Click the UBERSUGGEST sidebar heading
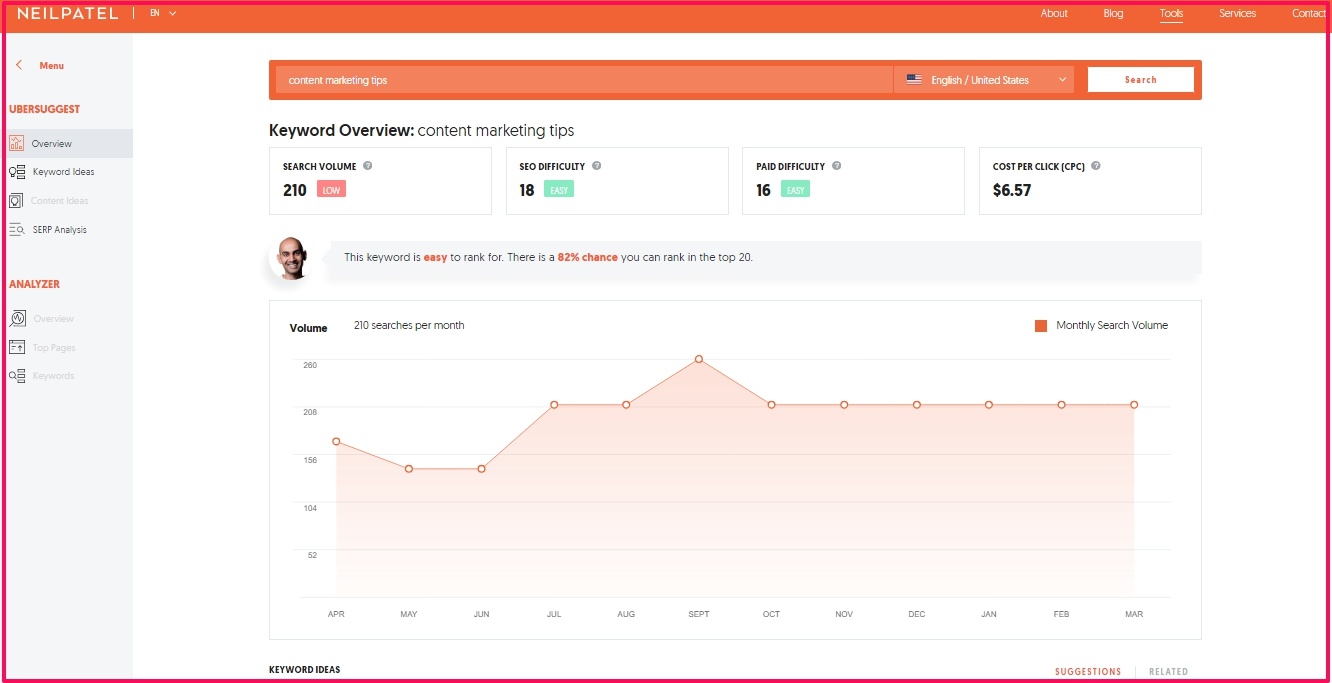 point(45,109)
